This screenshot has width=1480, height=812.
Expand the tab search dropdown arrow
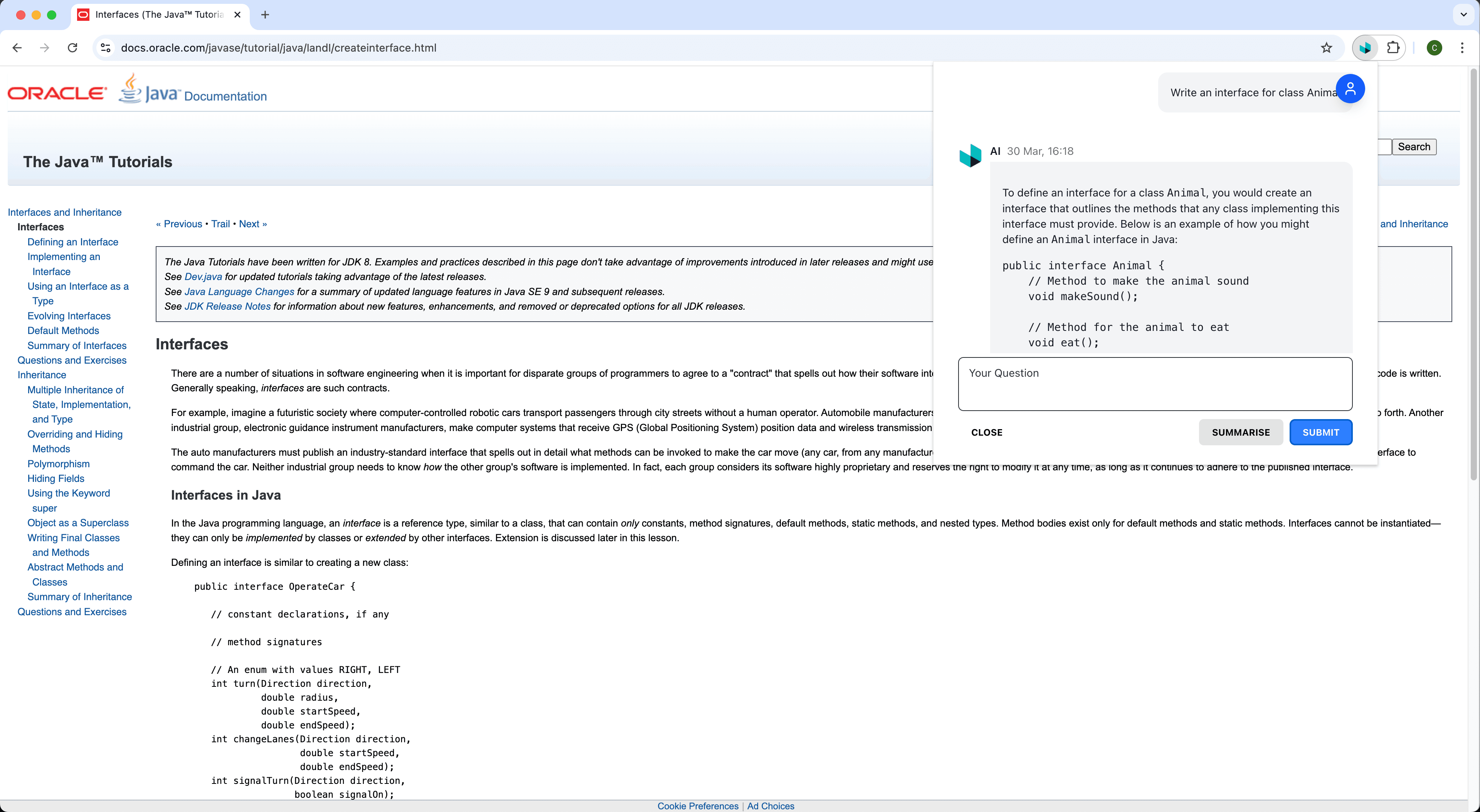[x=1463, y=15]
